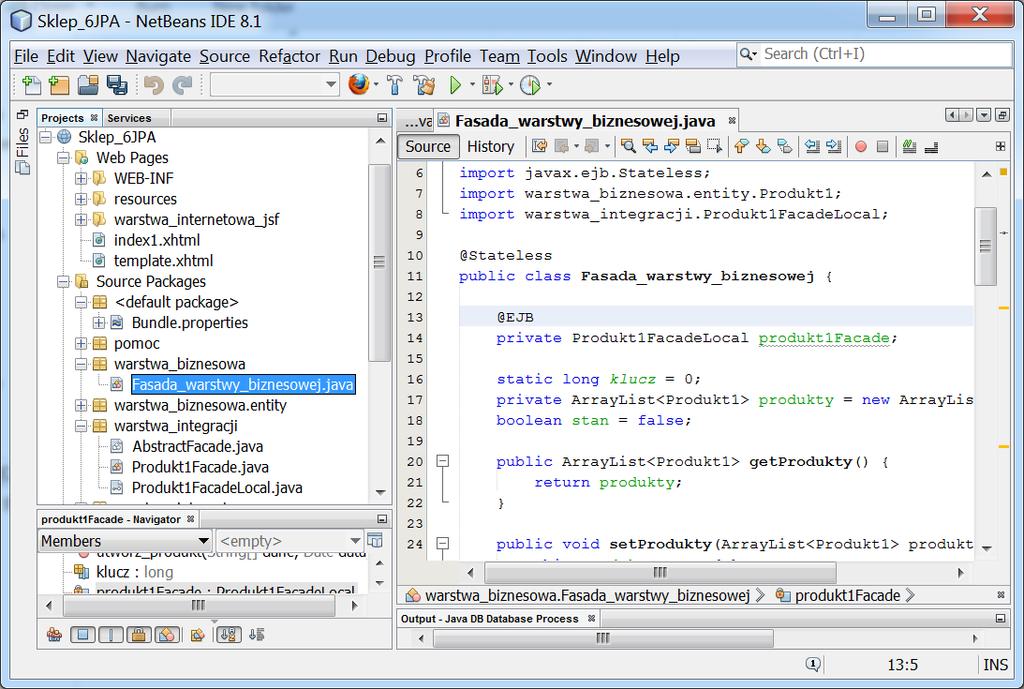Select Produkt1Facade.java in project tree
Viewport: 1024px width, 689px height.
click(200, 467)
